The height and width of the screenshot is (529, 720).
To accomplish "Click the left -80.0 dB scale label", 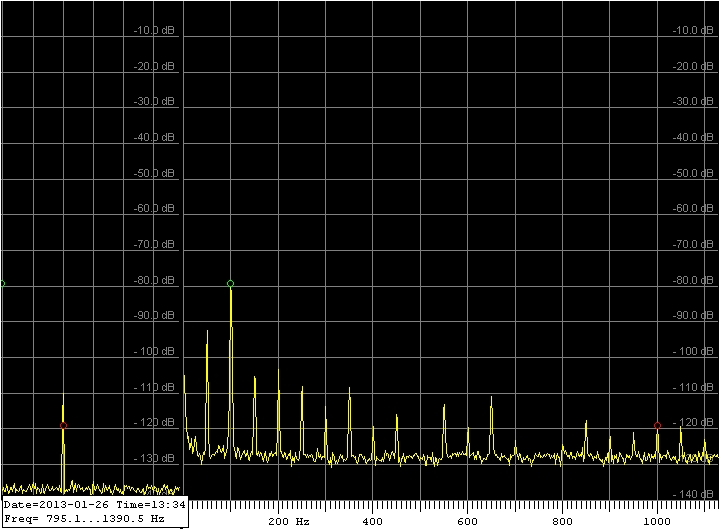I will 154,280.
